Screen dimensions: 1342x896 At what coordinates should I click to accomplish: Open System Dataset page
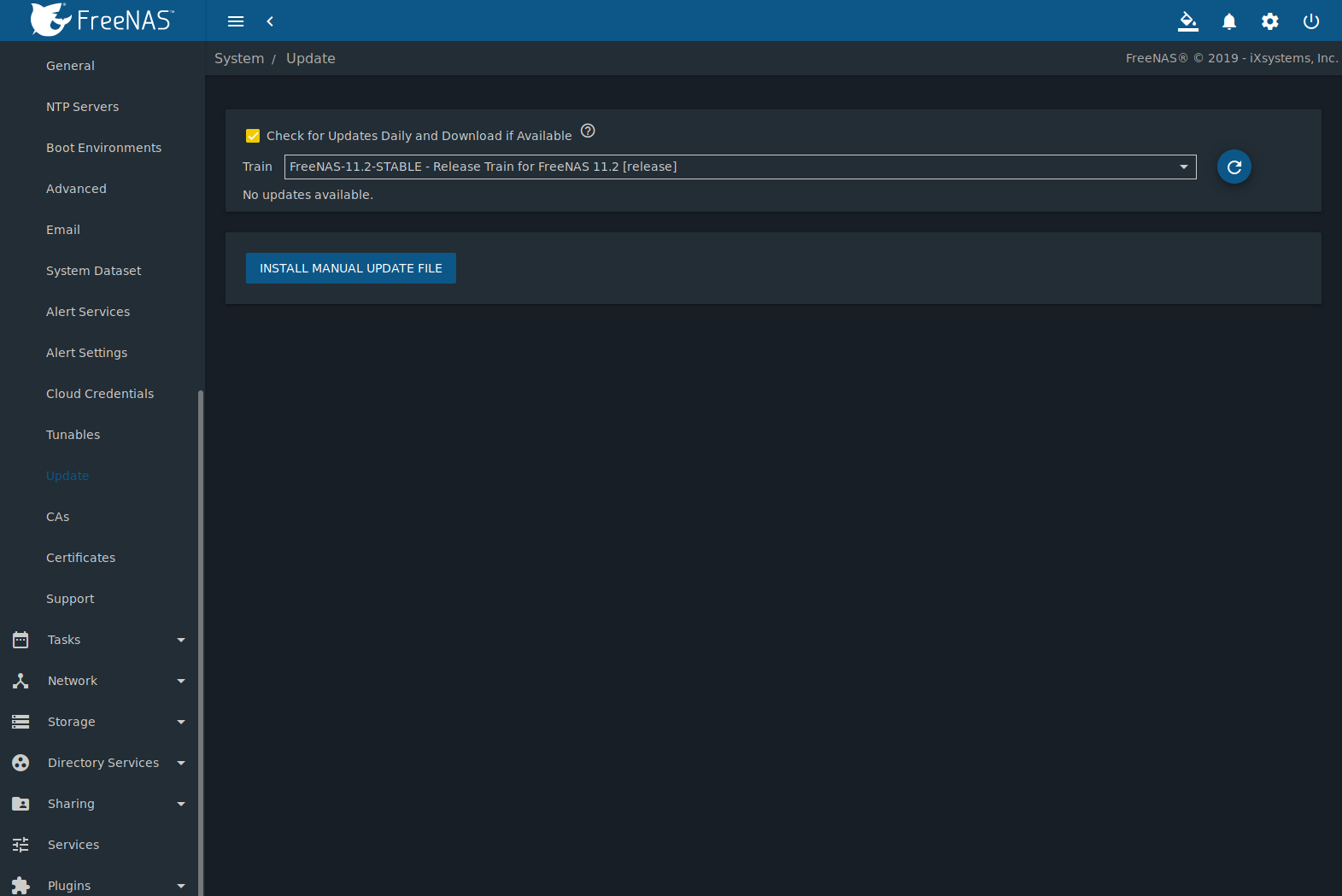point(93,271)
